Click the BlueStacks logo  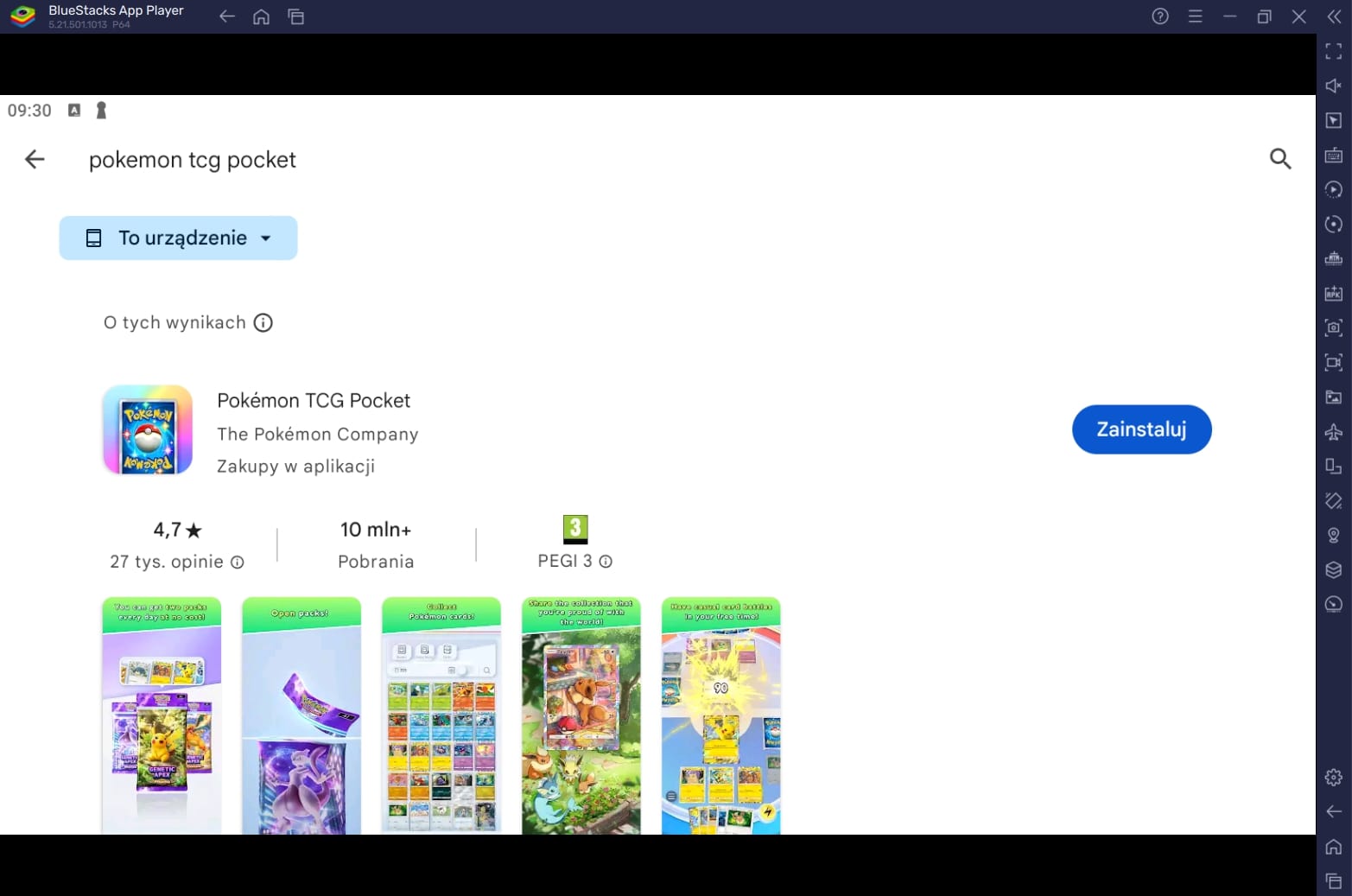(x=22, y=16)
